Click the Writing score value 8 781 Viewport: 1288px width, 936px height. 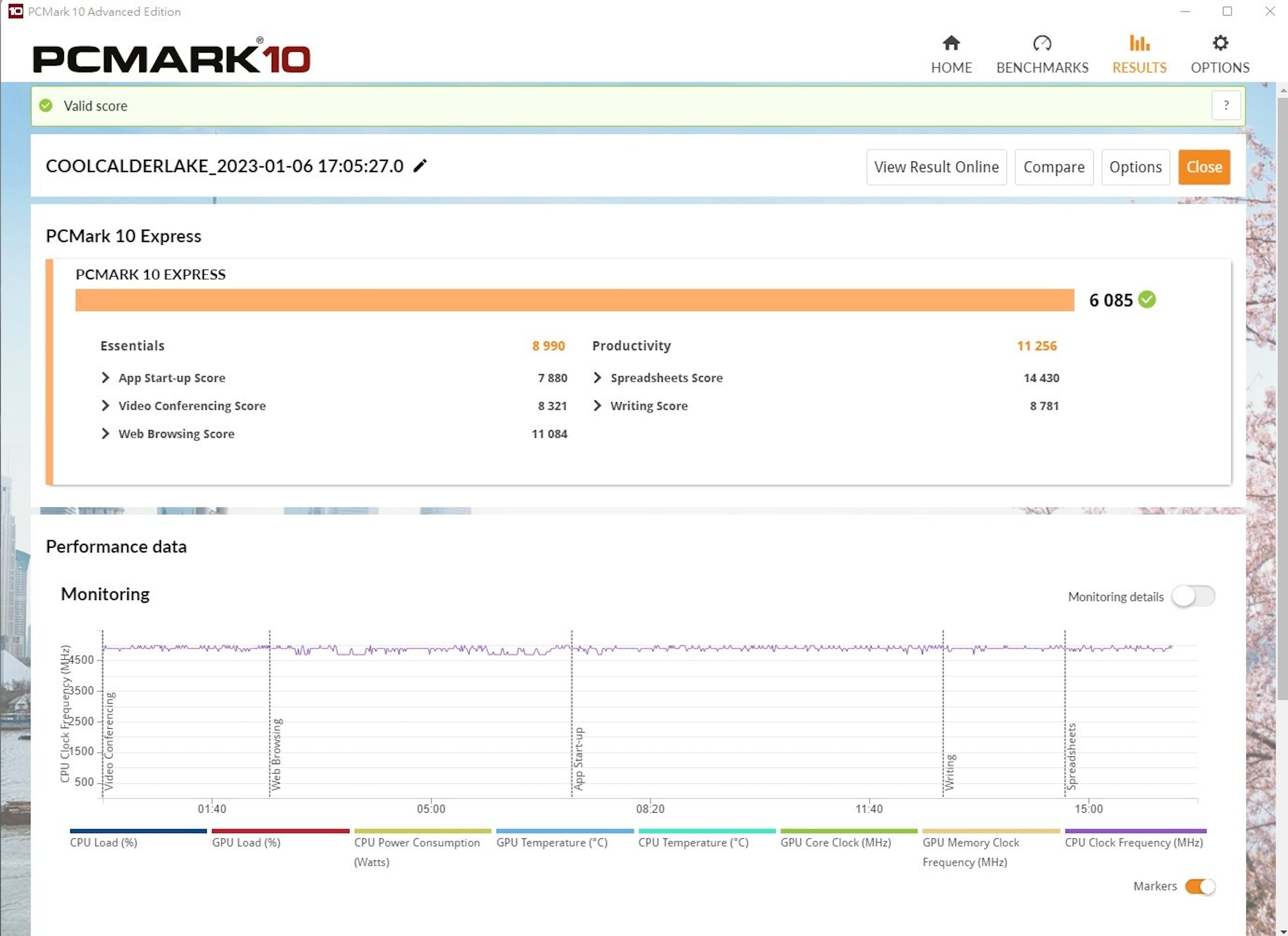point(1044,405)
